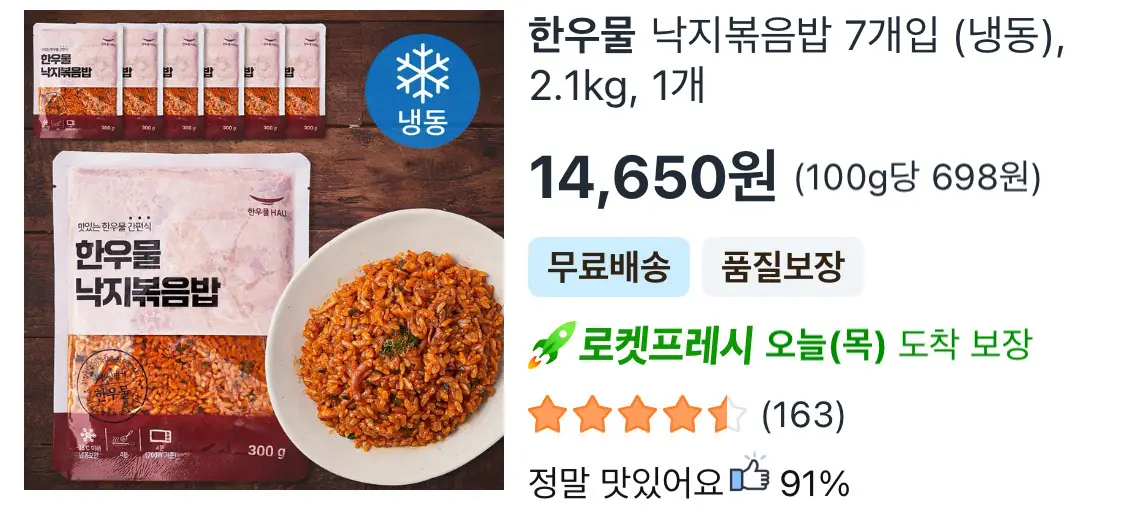Click the half-filled fifth rating star

(x=727, y=415)
